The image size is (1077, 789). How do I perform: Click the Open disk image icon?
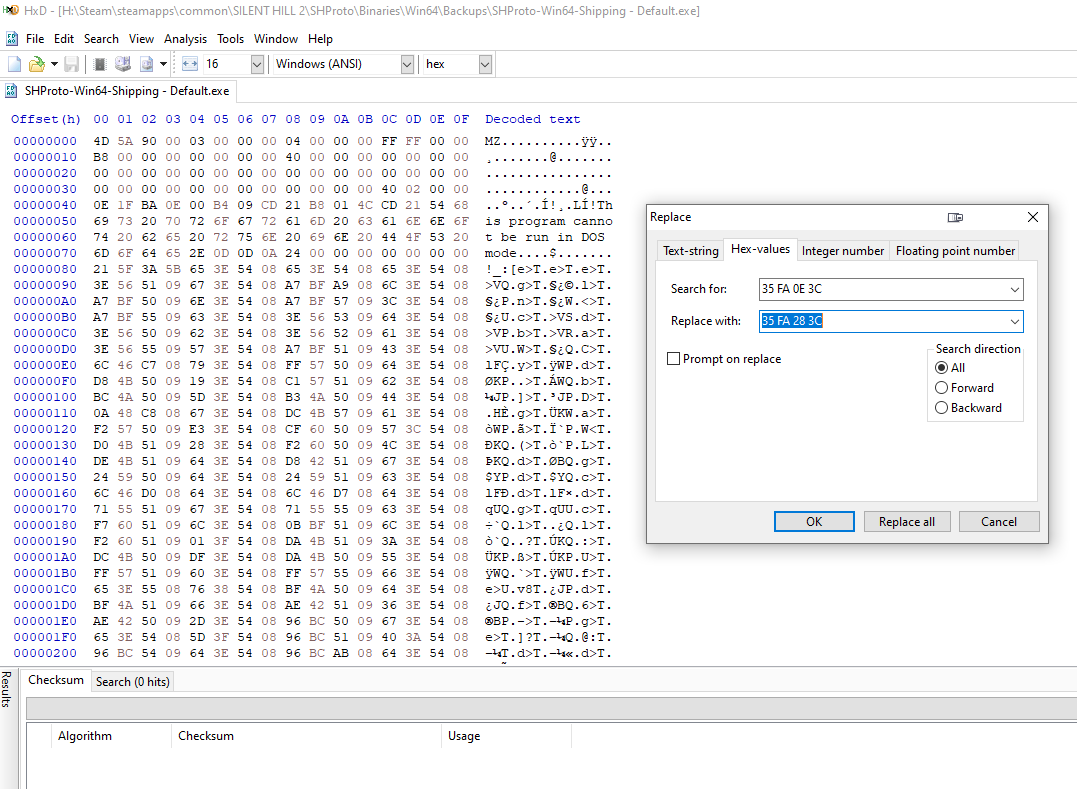click(146, 65)
